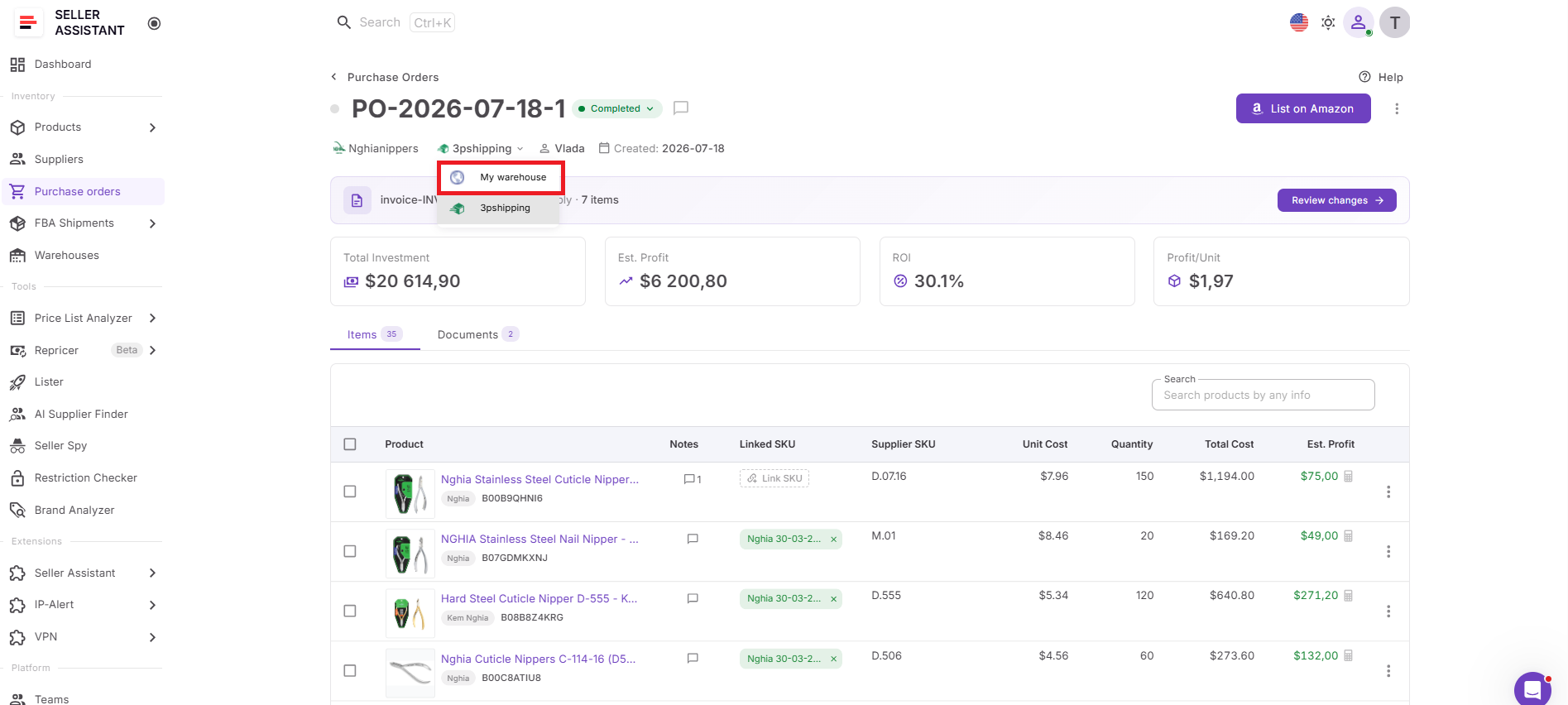Toggle the select-all checkbox in table header
This screenshot has height=705, width=1568.
[350, 444]
